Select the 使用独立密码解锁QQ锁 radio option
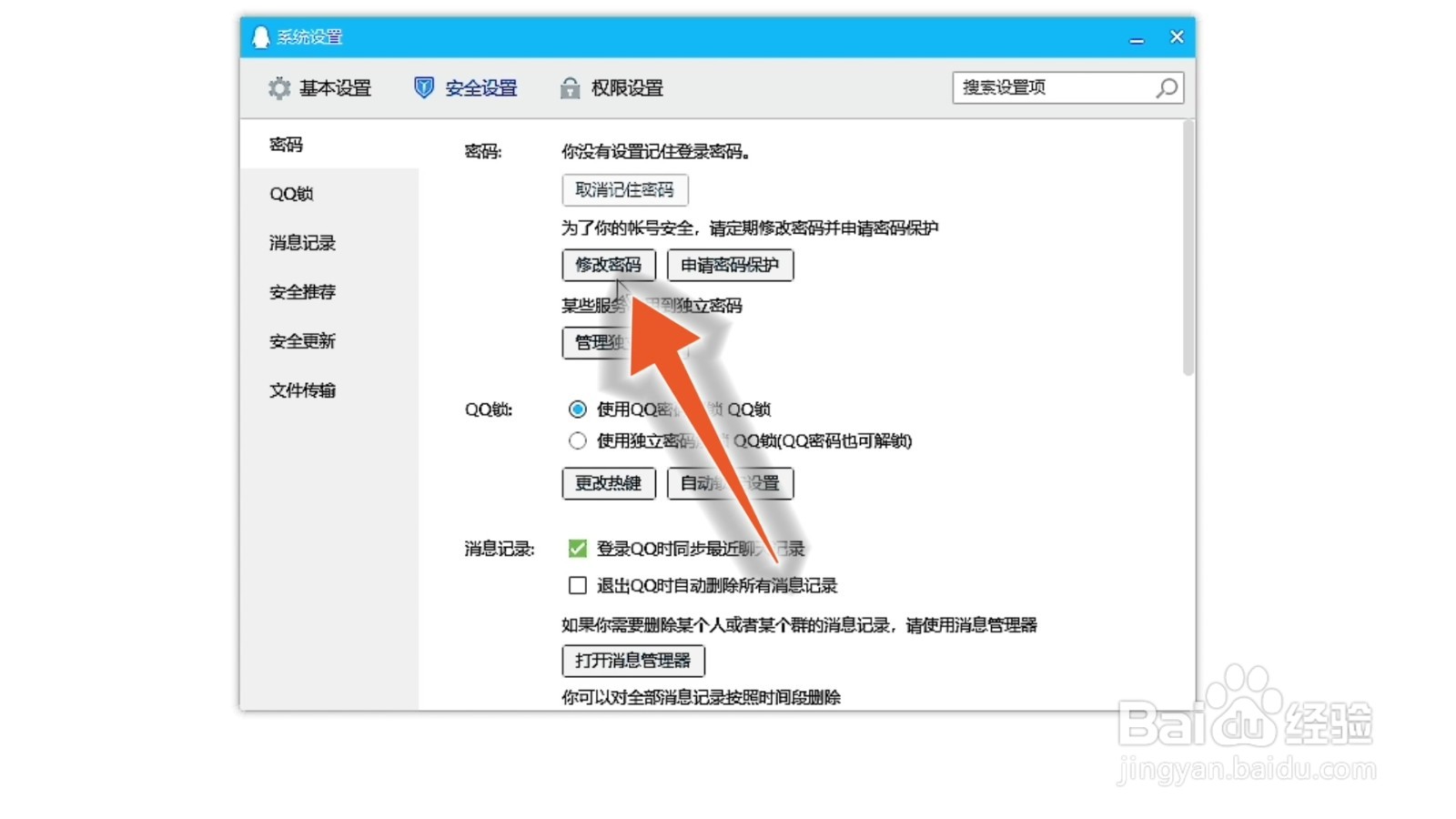The height and width of the screenshot is (819, 1456). click(577, 441)
